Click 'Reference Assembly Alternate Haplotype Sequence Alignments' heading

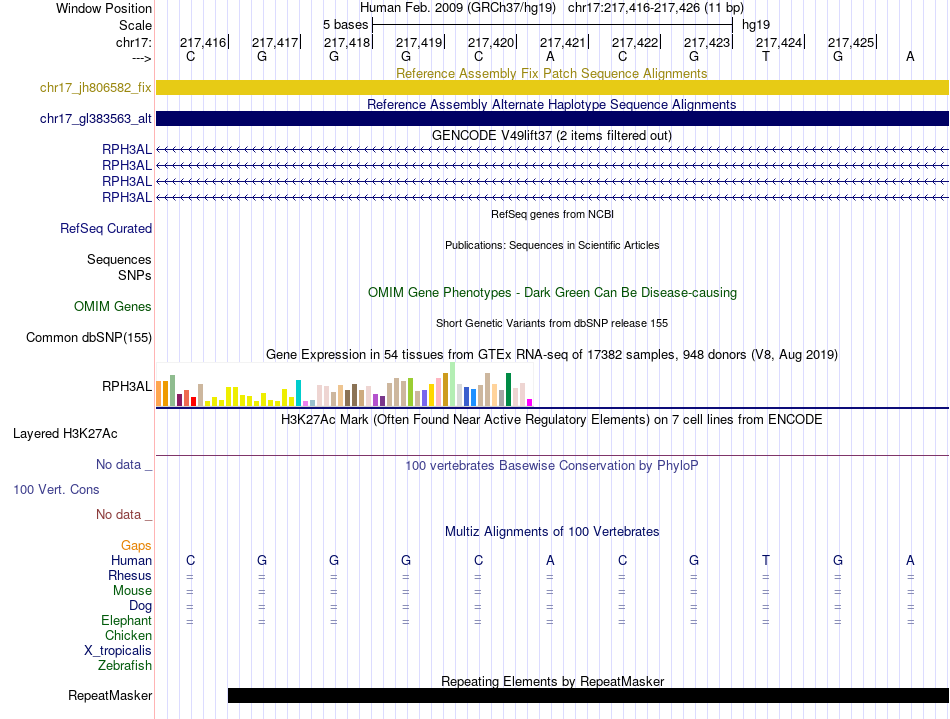(551, 104)
